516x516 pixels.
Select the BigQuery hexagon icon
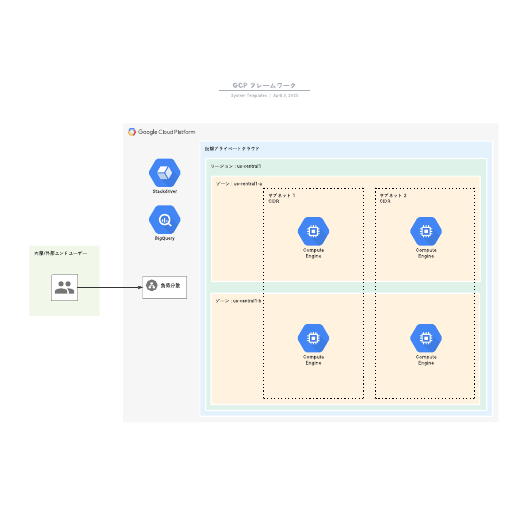tap(165, 220)
